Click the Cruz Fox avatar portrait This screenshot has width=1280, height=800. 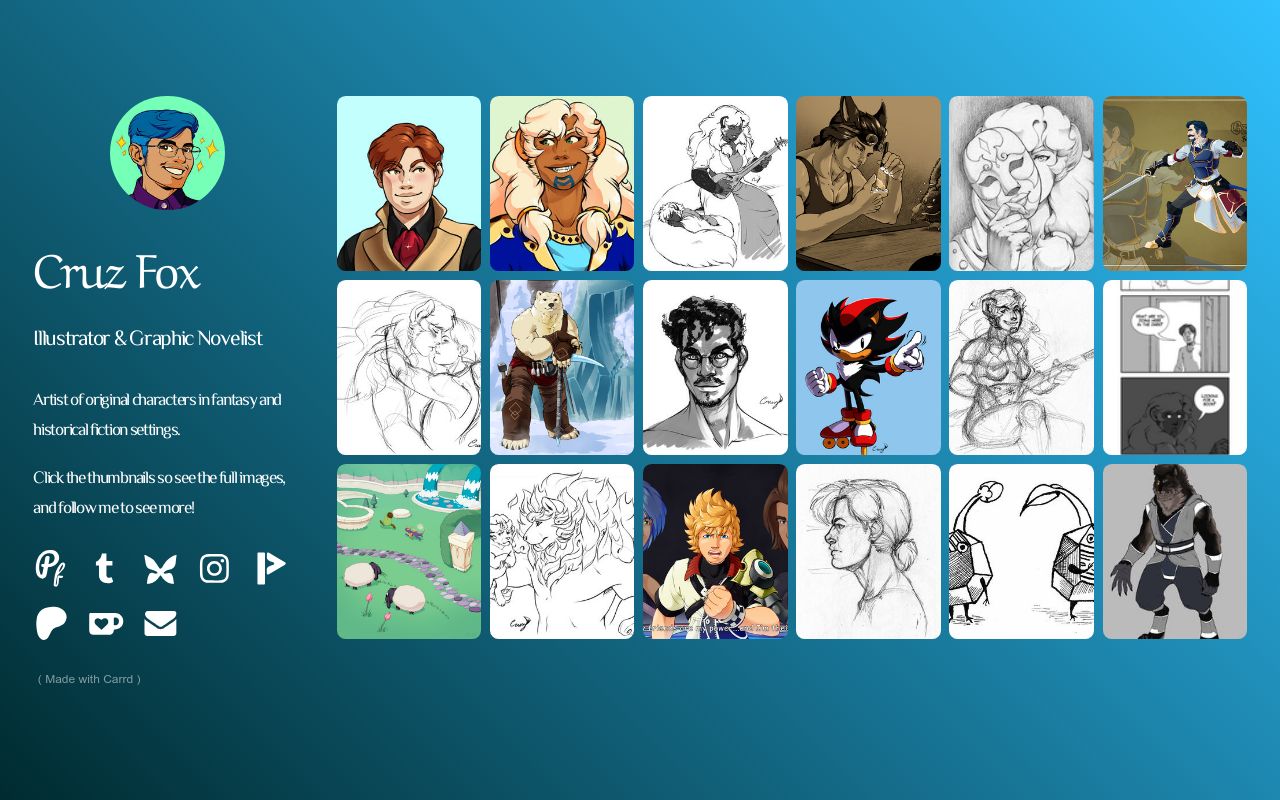(x=167, y=153)
